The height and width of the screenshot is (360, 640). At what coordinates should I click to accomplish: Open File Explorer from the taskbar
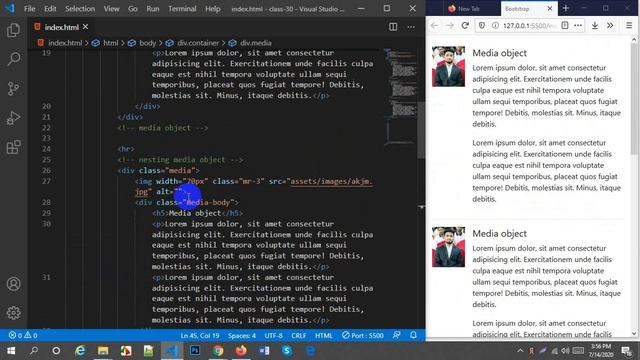coord(103,351)
